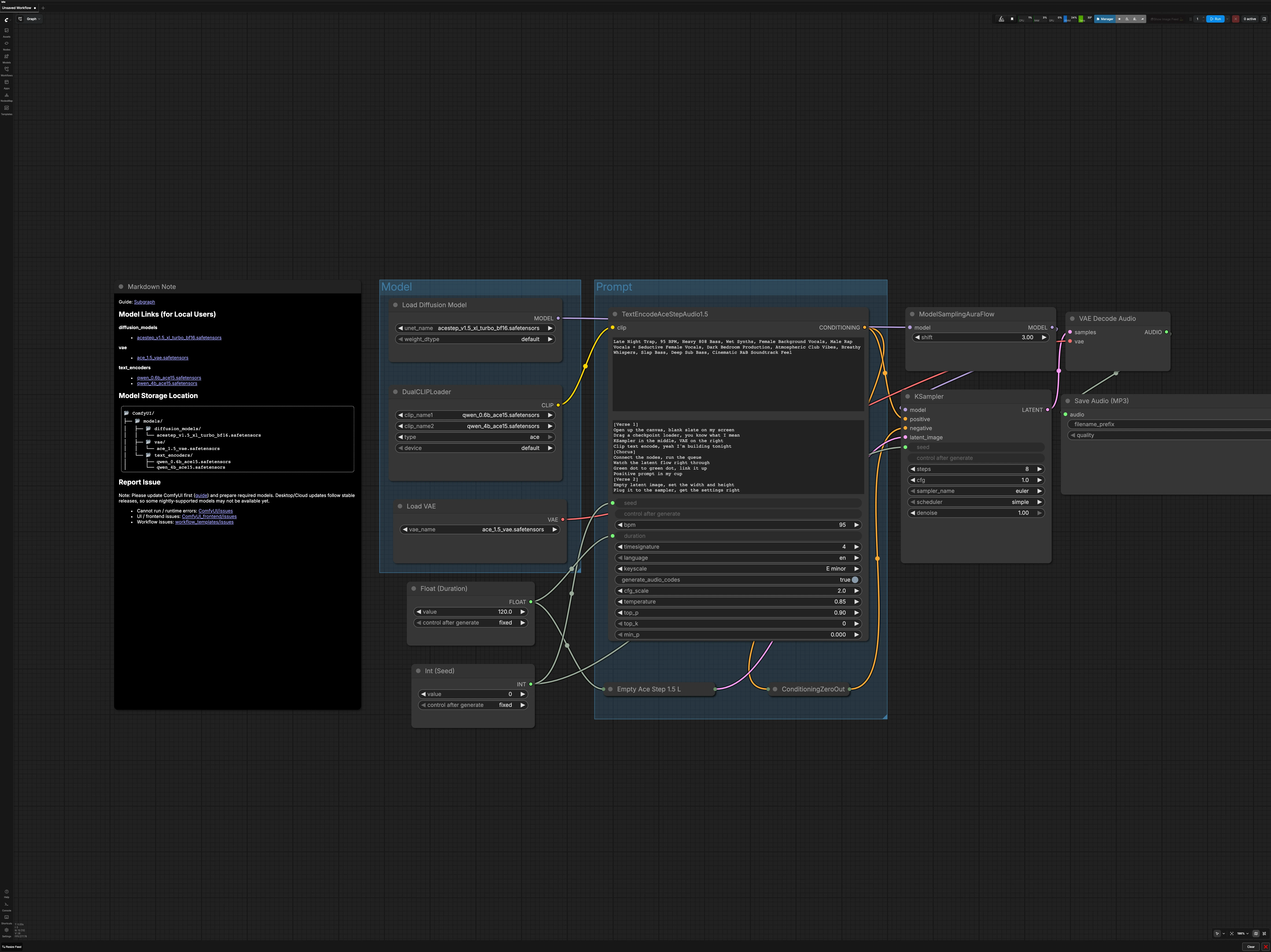Click the Clear button at bottom right

[1251, 947]
